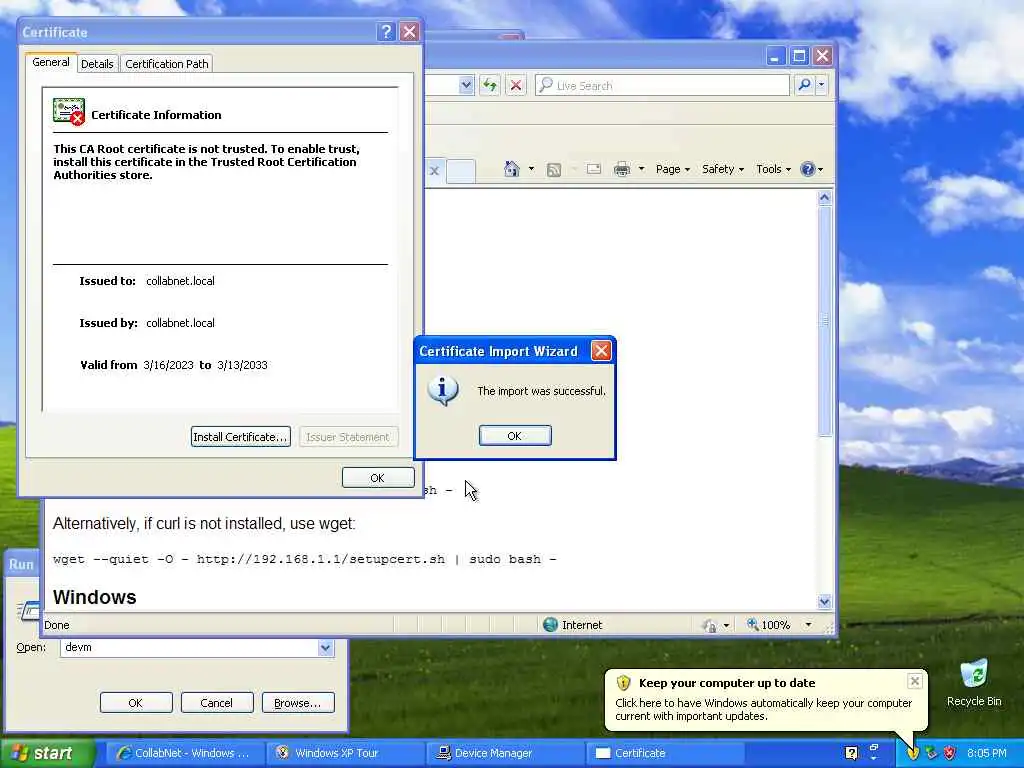Expand the Print options dropdown arrow

pyautogui.click(x=641, y=169)
